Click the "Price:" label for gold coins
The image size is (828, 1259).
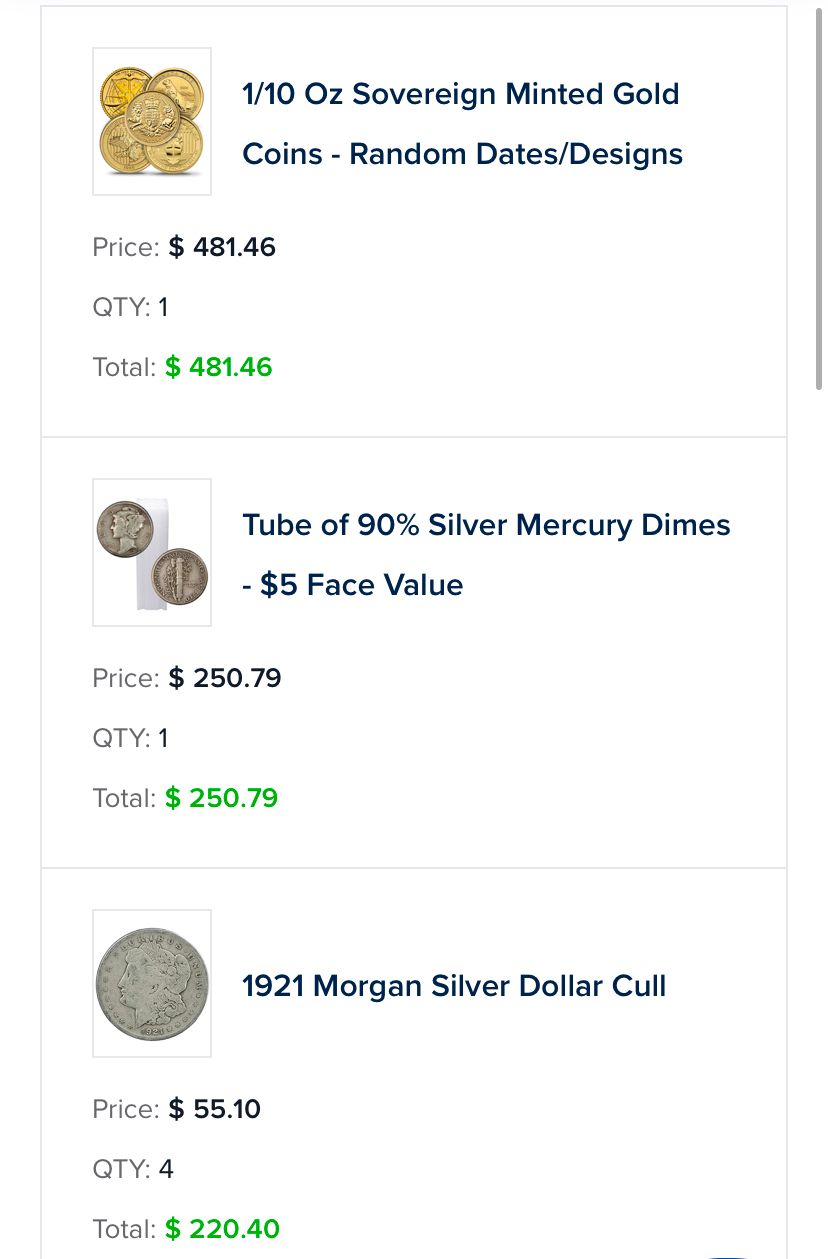[x=126, y=247]
